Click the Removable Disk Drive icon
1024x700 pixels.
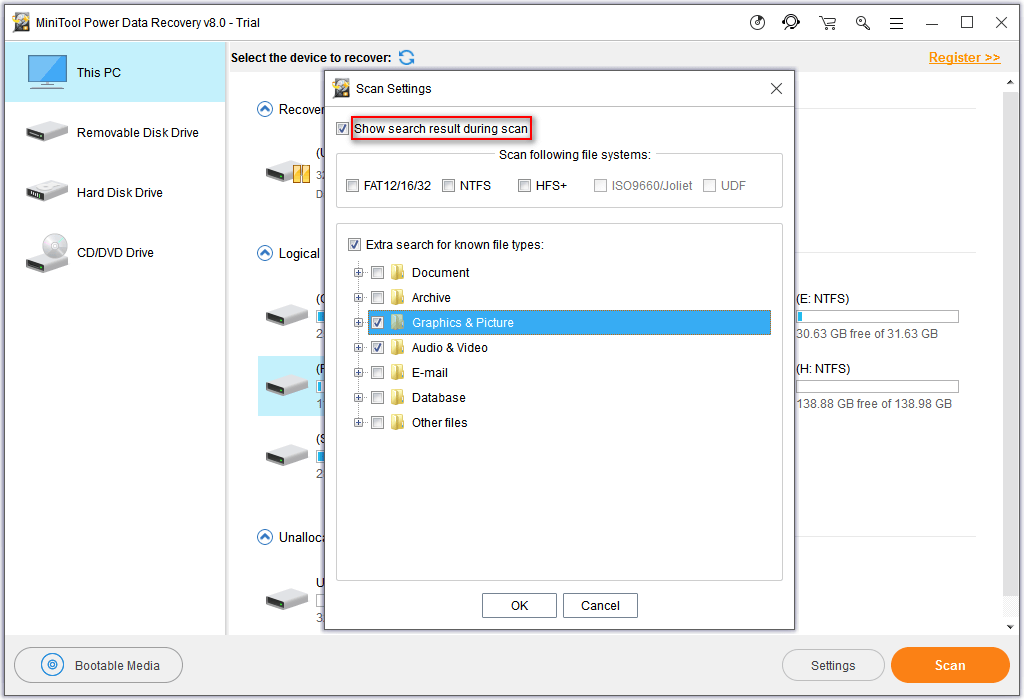[47, 131]
